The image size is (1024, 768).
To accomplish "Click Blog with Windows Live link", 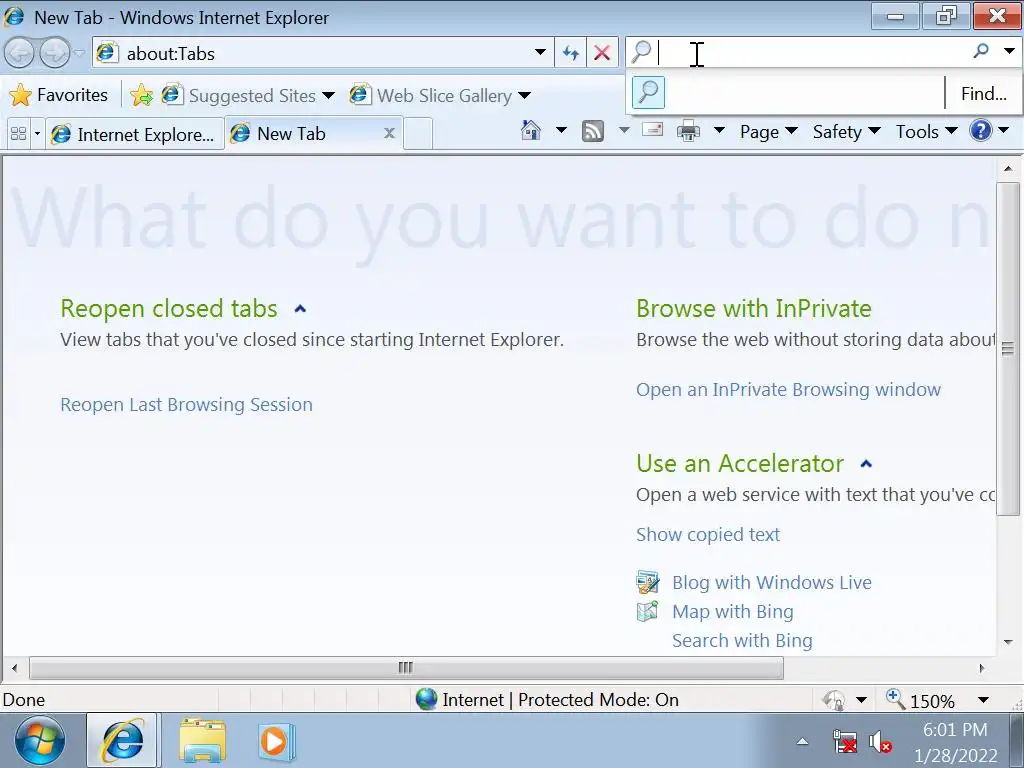I will pos(772,583).
